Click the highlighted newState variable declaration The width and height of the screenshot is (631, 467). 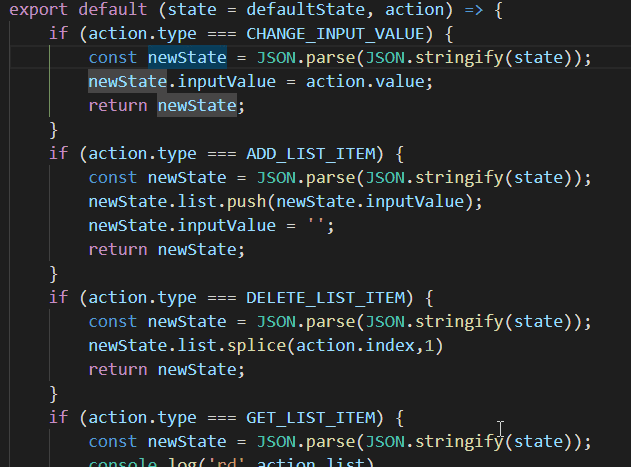(187, 58)
